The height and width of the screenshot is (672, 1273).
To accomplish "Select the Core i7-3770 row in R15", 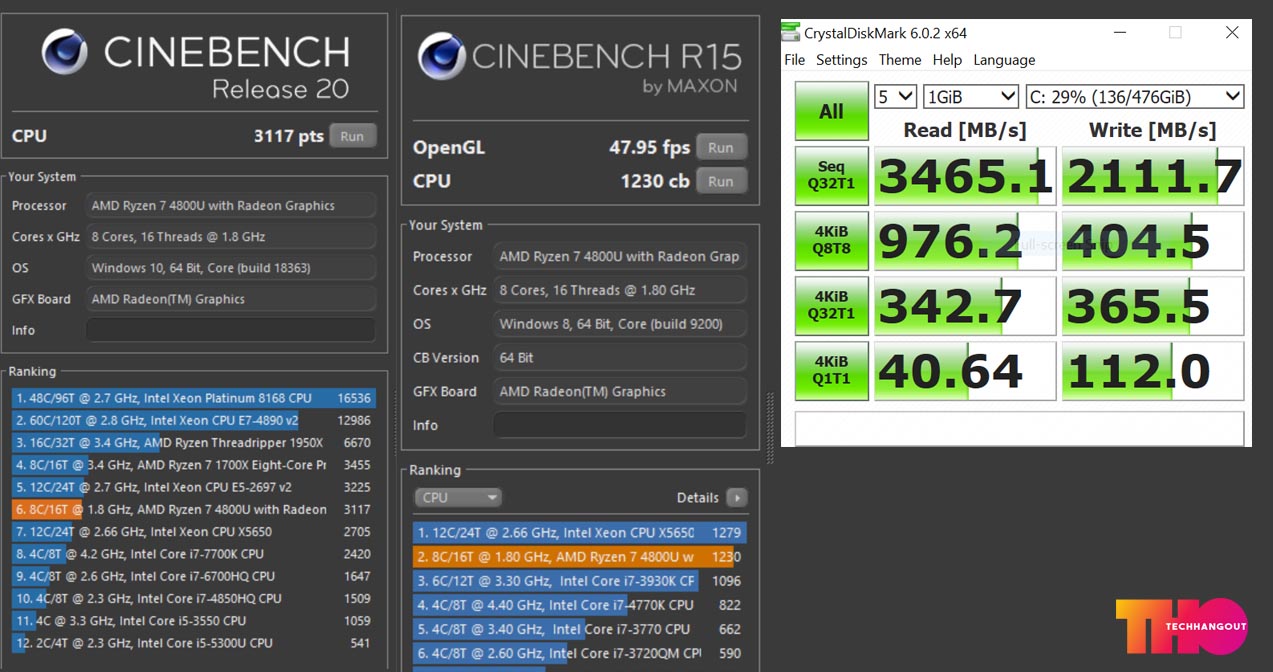I will coord(580,629).
